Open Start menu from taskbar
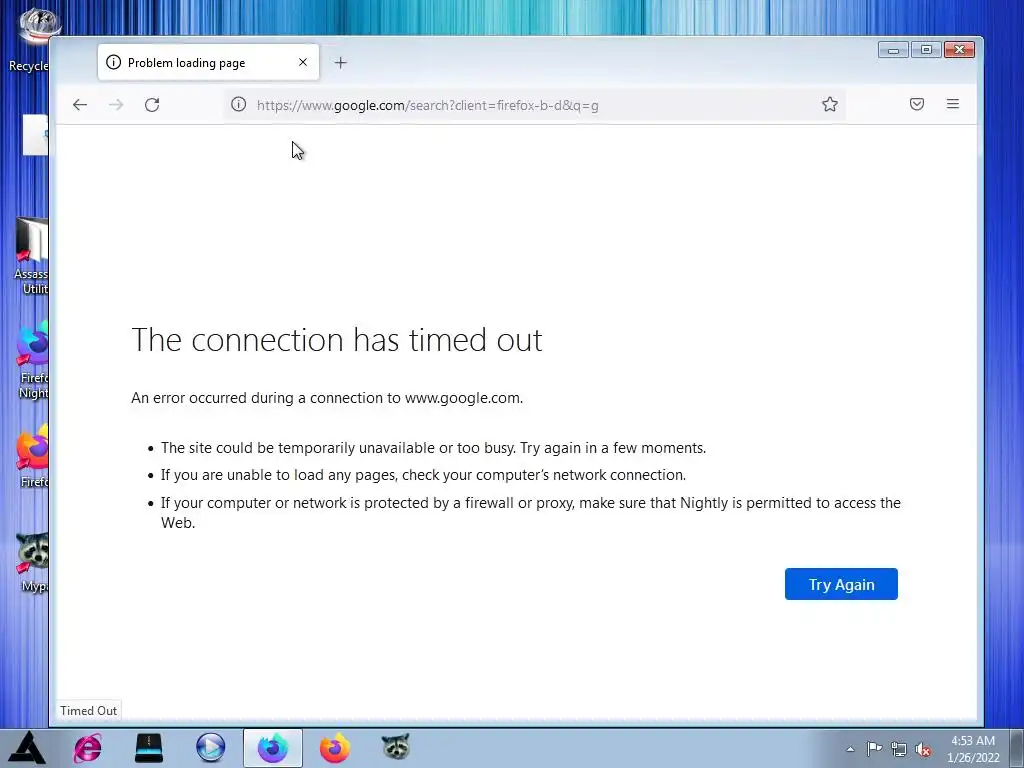Screen dimensions: 1024x768 (x=27, y=748)
